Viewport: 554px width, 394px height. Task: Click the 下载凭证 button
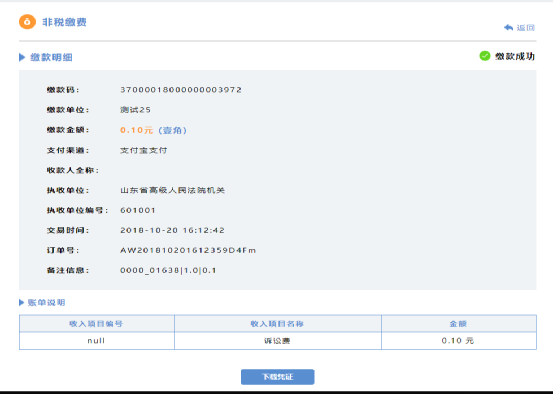(277, 377)
